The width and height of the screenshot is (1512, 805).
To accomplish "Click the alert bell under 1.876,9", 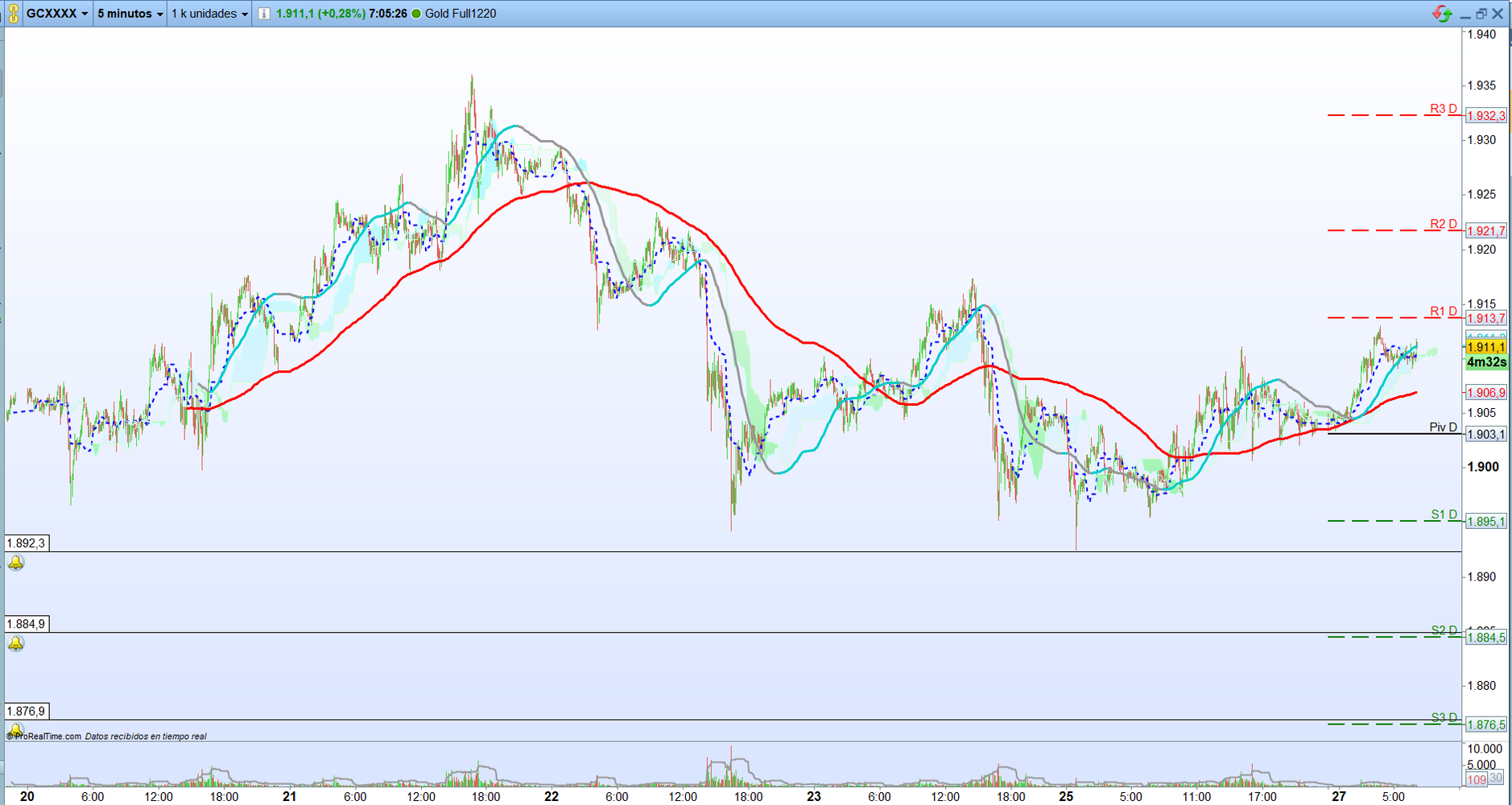I will (x=15, y=729).
